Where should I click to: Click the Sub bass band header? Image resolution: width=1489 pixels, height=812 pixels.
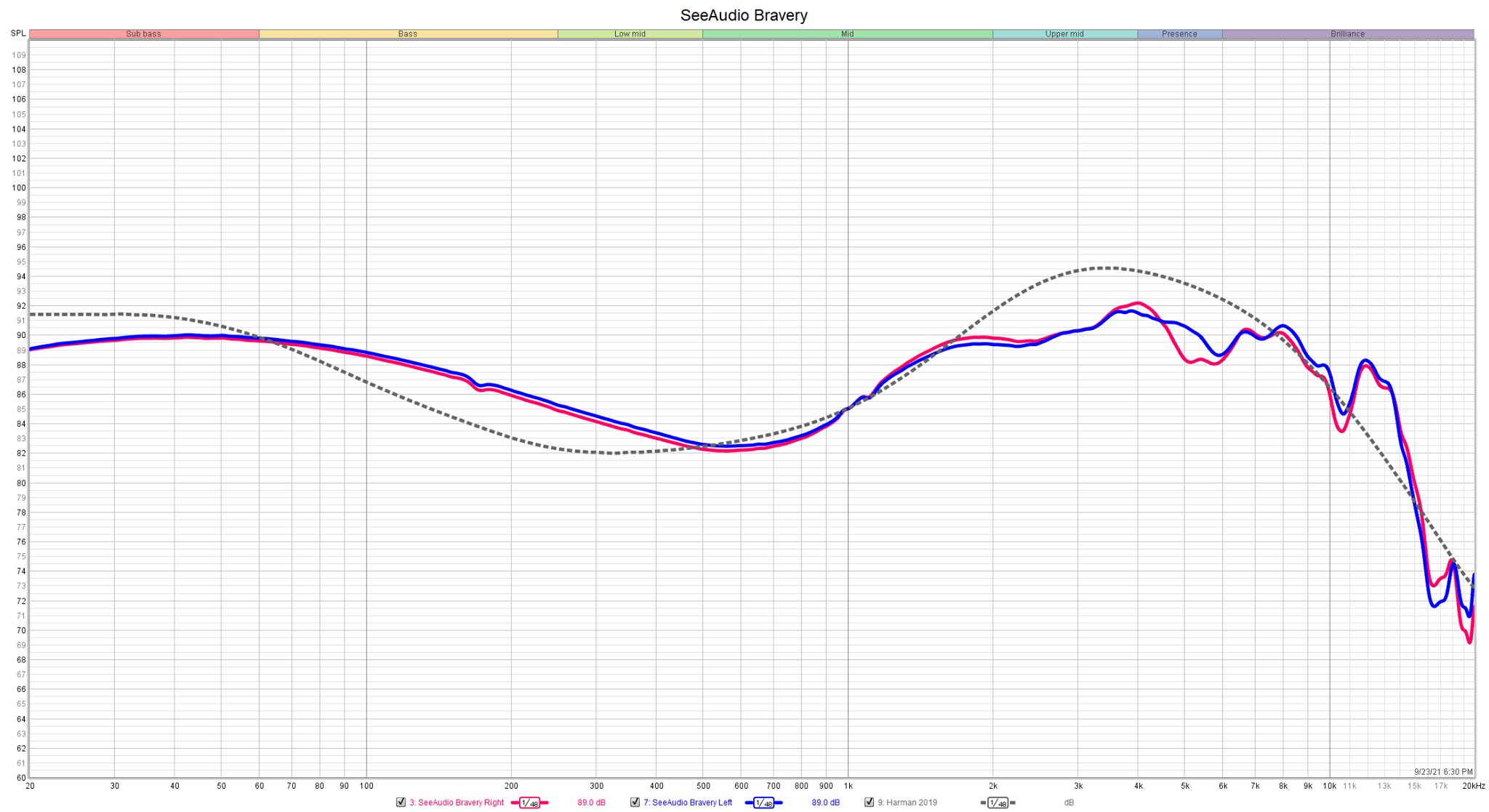coord(144,34)
